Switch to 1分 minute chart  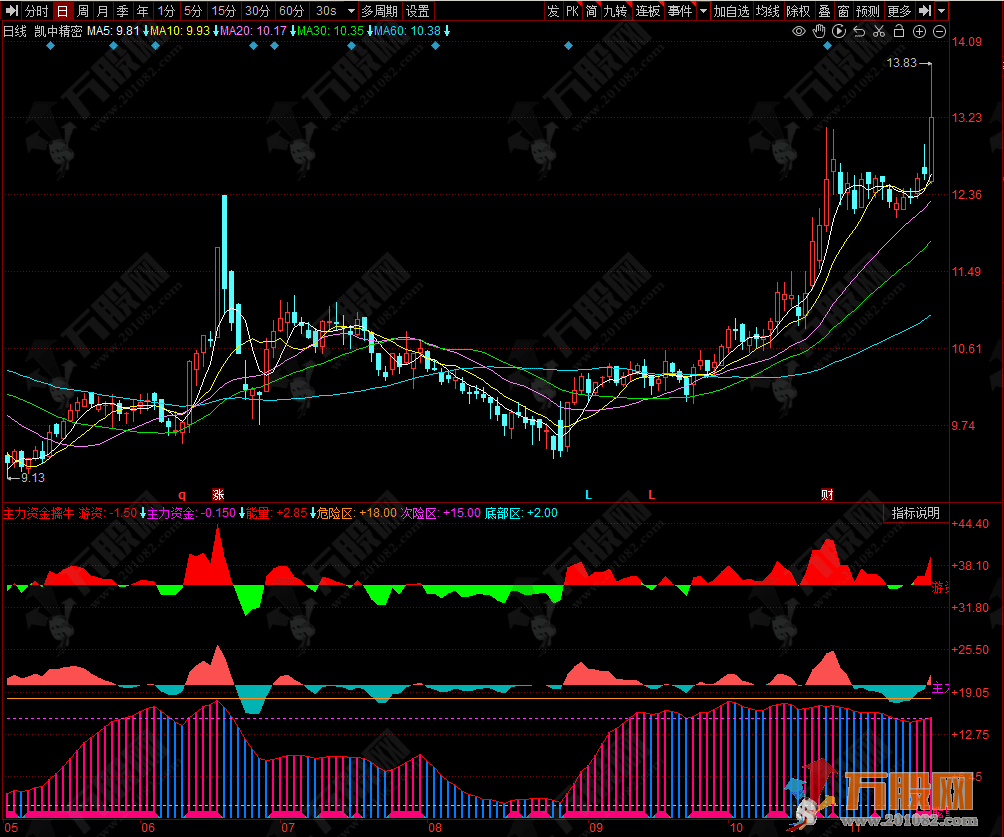click(x=166, y=11)
